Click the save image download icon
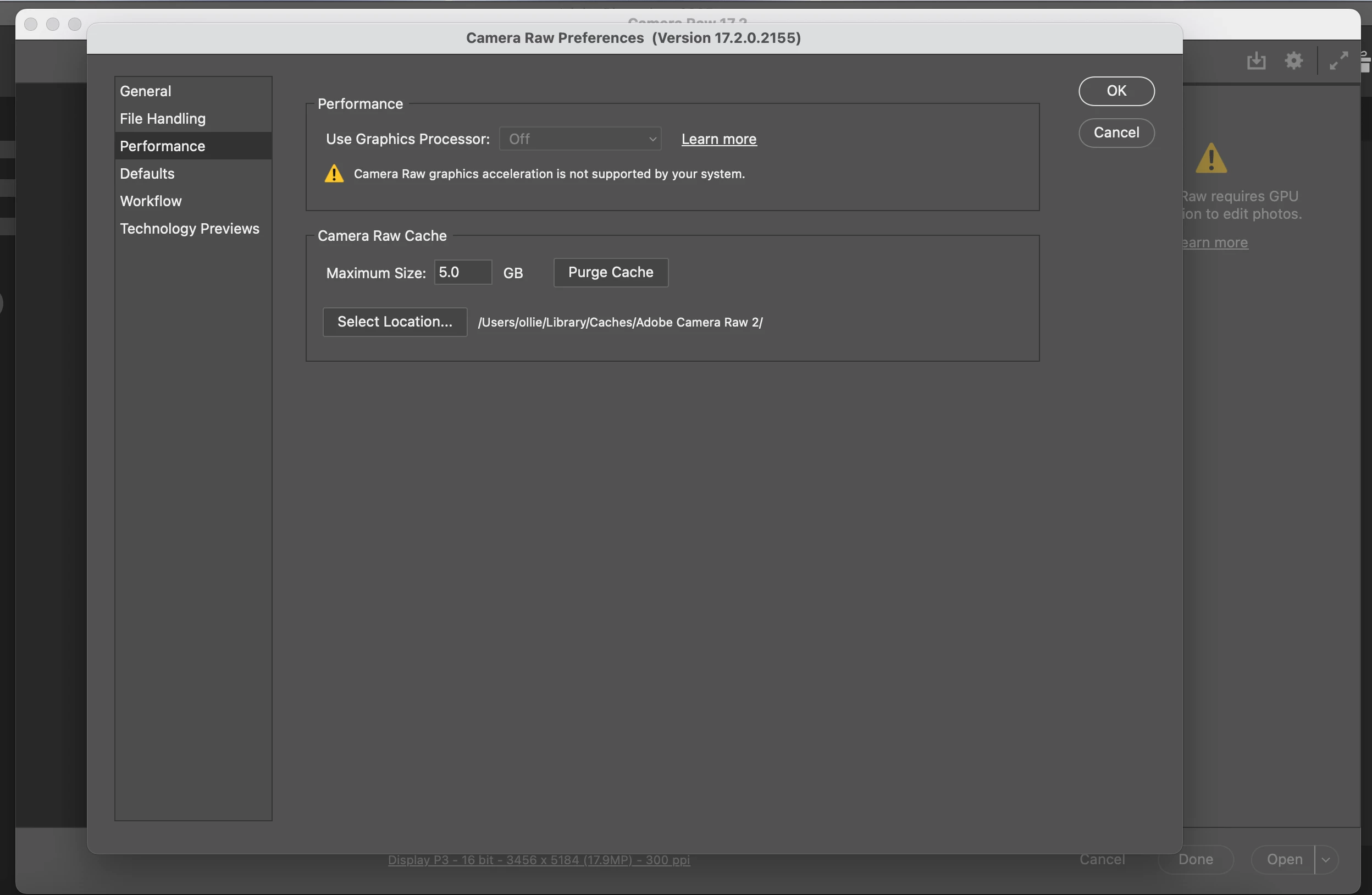The height and width of the screenshot is (895, 1372). 1256,60
